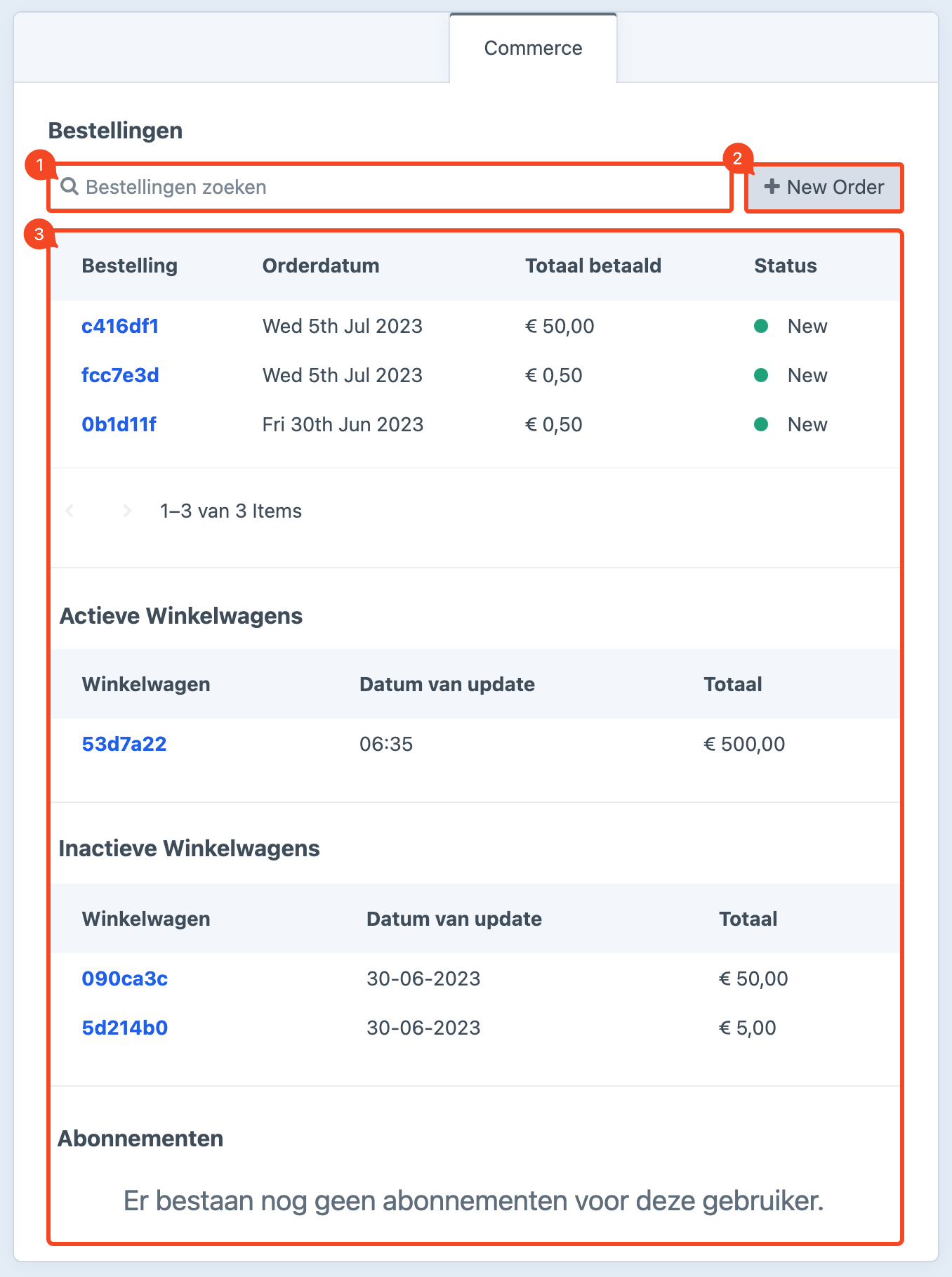Click the green status dot for order 0b1d11f
Viewport: 952px width, 1277px height.
760,424
